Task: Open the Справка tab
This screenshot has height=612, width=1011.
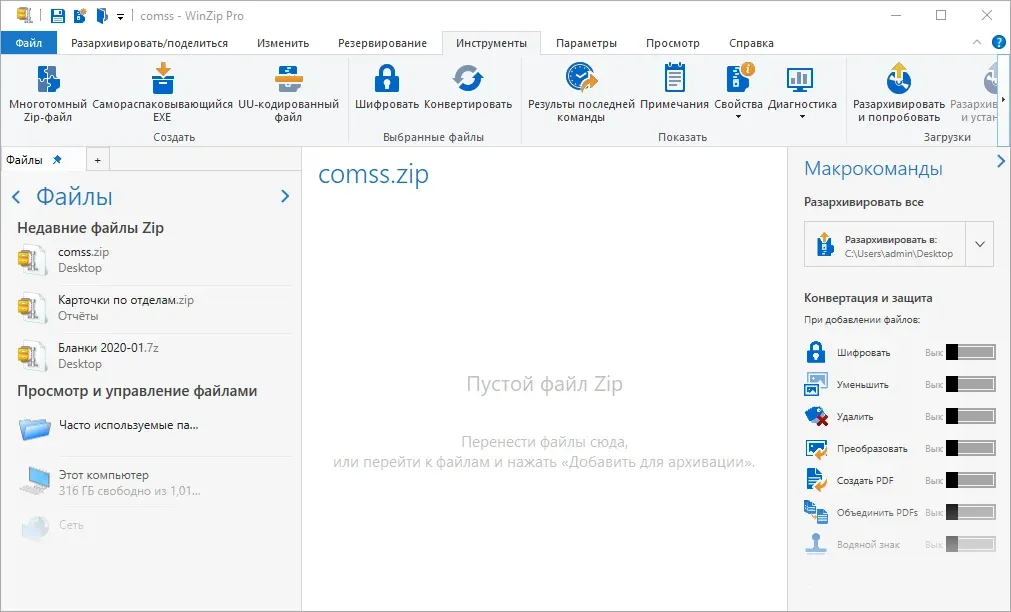Action: click(751, 43)
